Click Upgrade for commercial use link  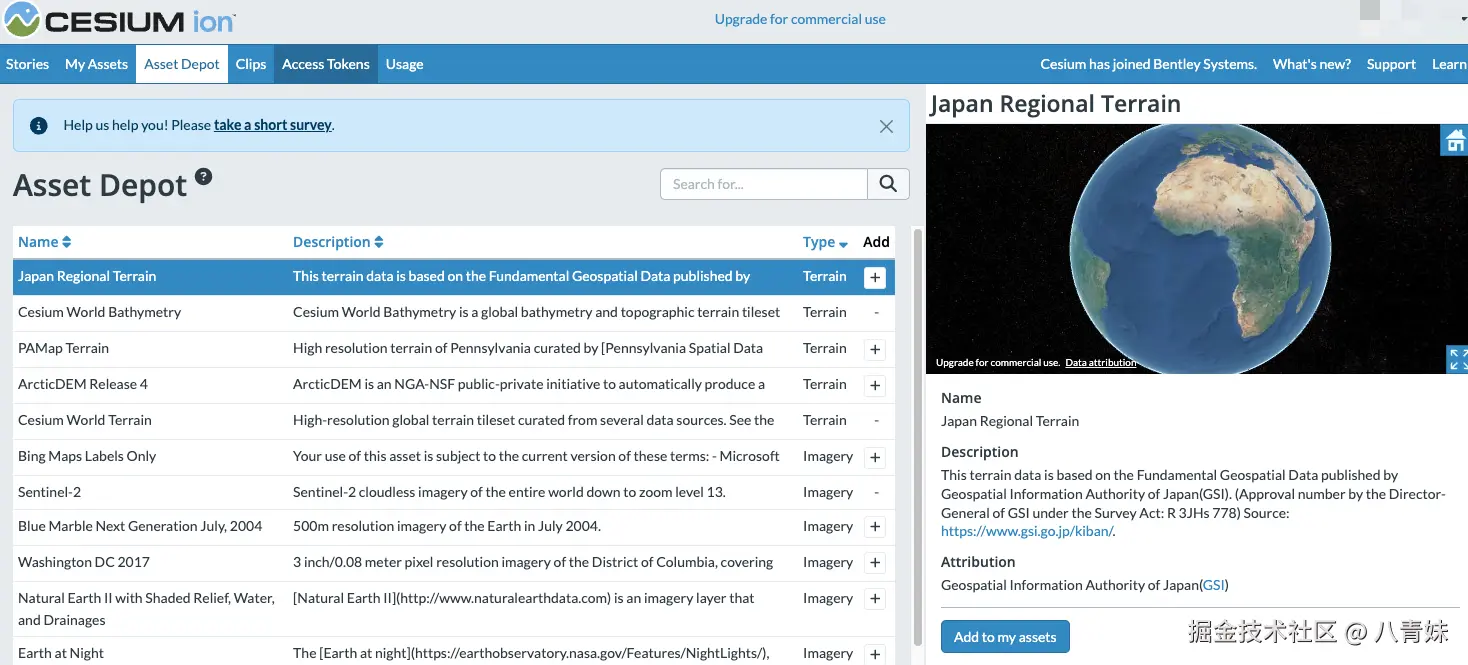point(800,19)
